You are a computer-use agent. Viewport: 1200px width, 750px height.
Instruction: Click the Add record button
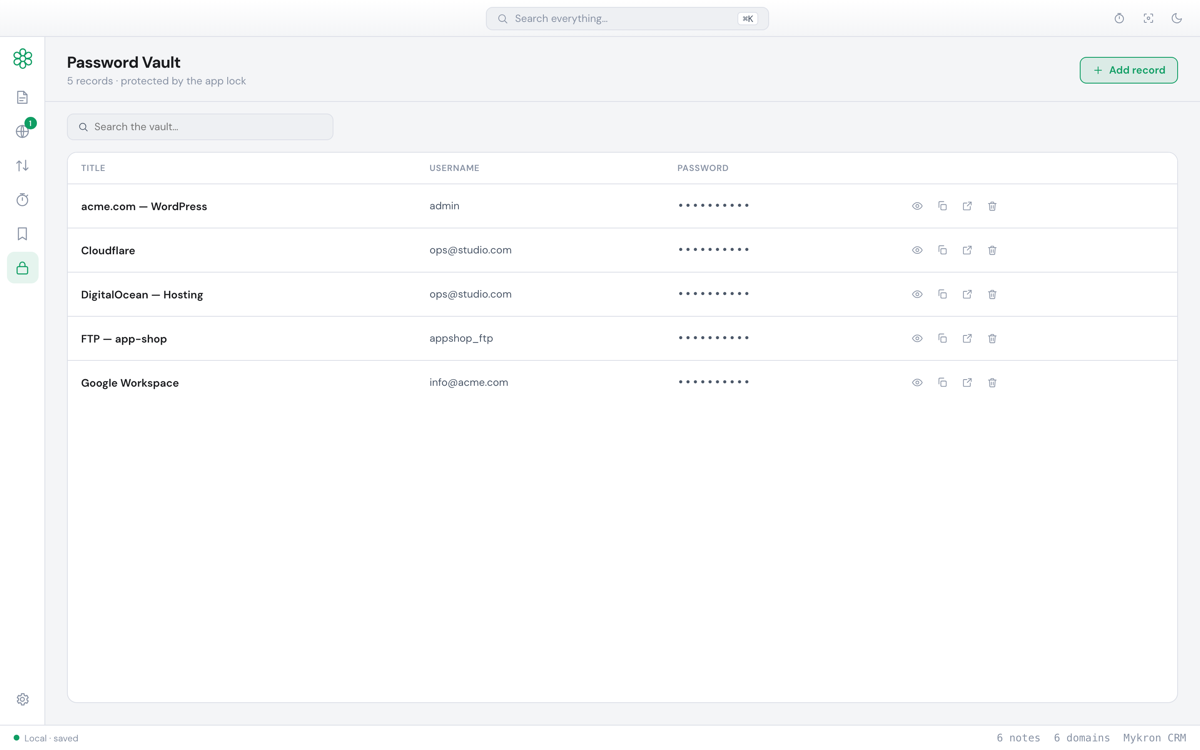(x=1128, y=70)
